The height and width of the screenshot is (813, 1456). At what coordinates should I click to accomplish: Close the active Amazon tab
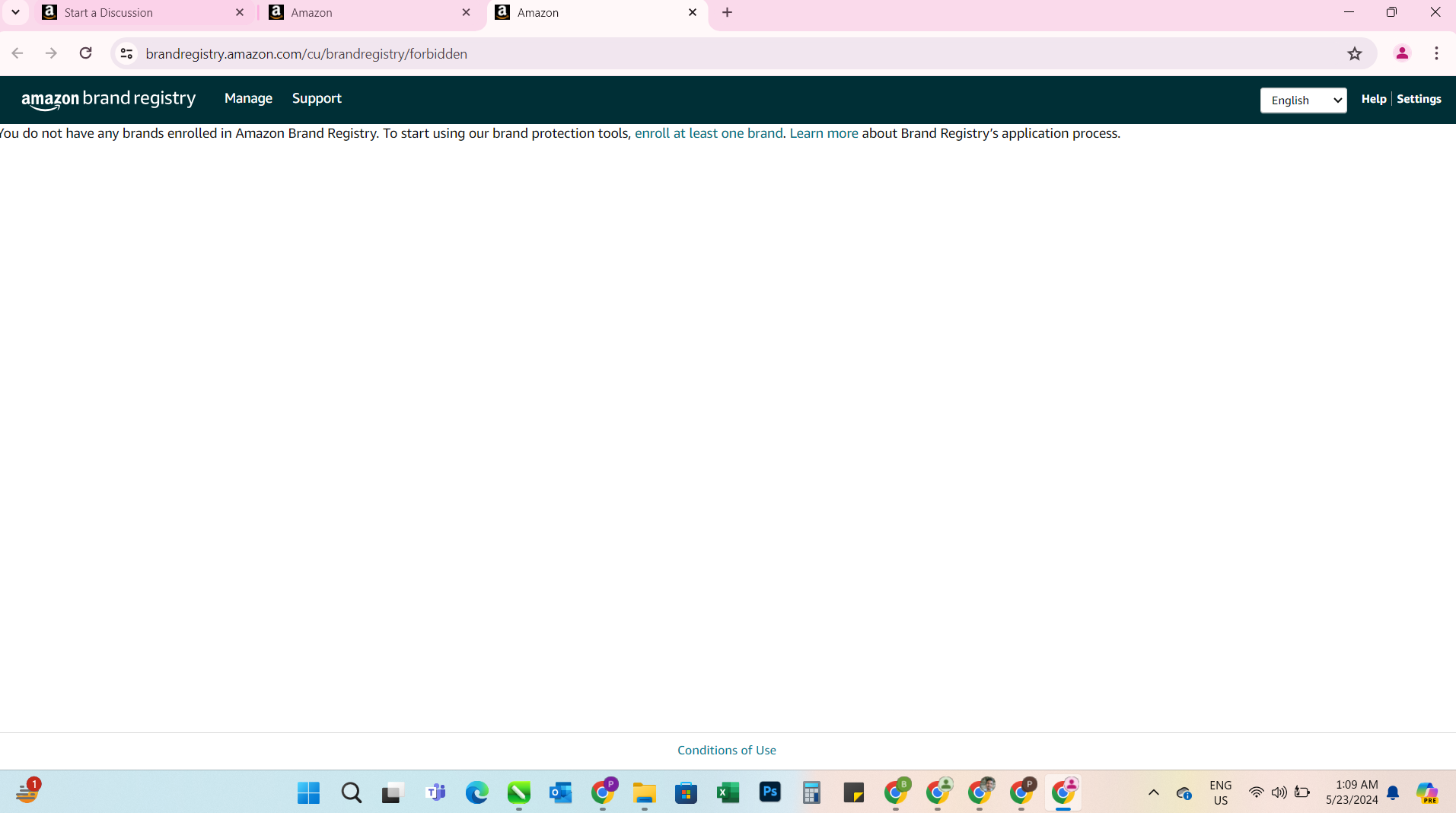pos(693,13)
